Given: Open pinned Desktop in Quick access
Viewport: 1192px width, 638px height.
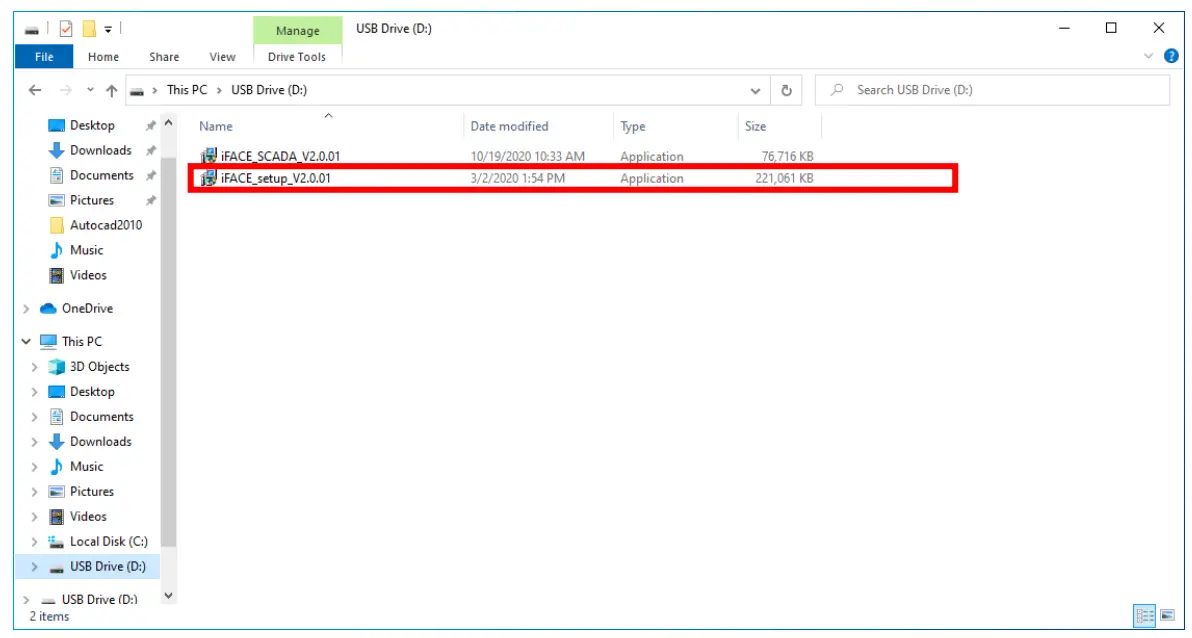Looking at the screenshot, I should (92, 125).
